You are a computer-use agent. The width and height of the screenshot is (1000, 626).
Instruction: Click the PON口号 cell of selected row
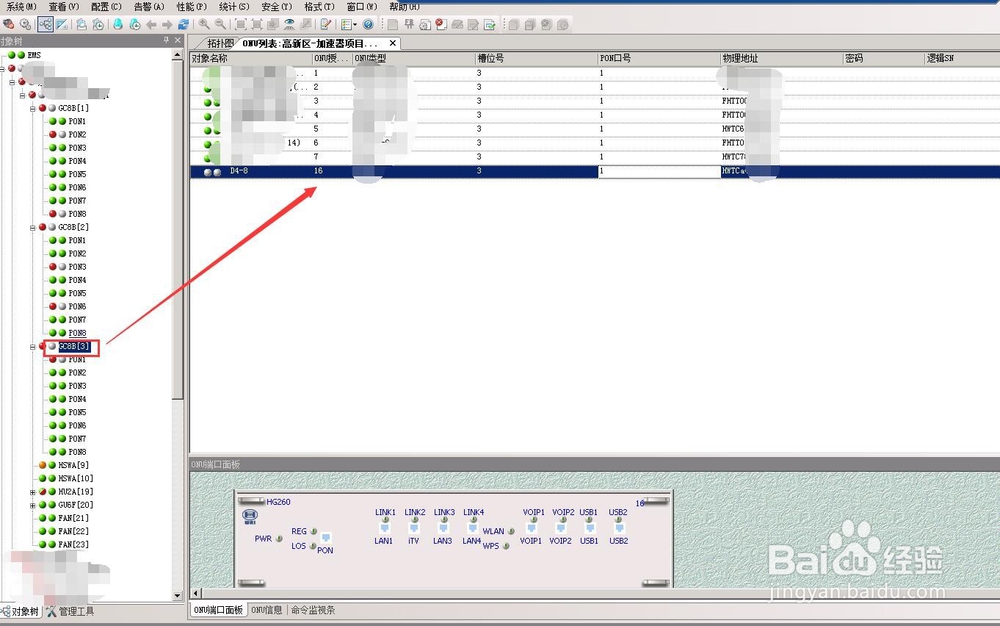(x=659, y=171)
